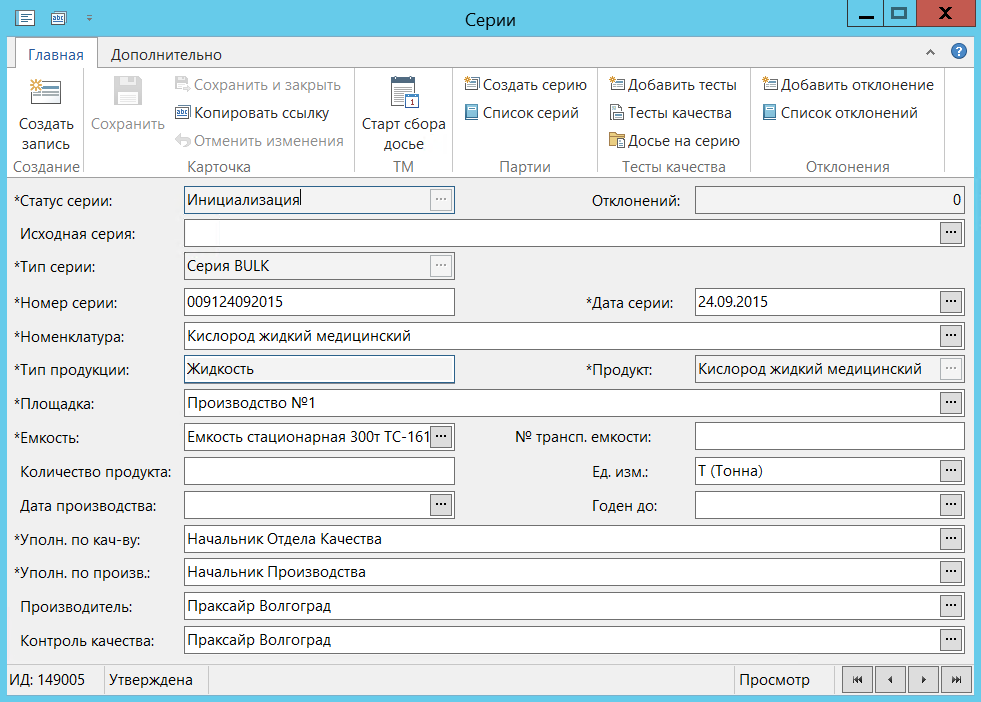Open lookup button for Контроль качества
This screenshot has width=981, height=702.
click(951, 639)
